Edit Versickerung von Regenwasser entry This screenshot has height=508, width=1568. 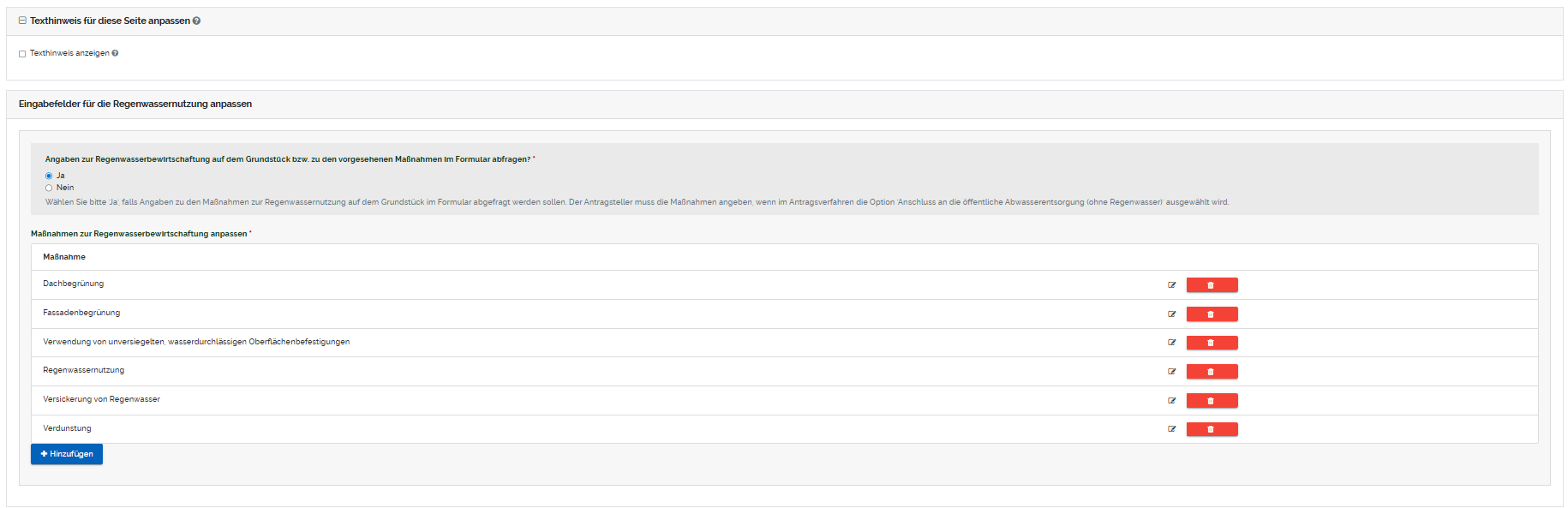(x=1171, y=401)
